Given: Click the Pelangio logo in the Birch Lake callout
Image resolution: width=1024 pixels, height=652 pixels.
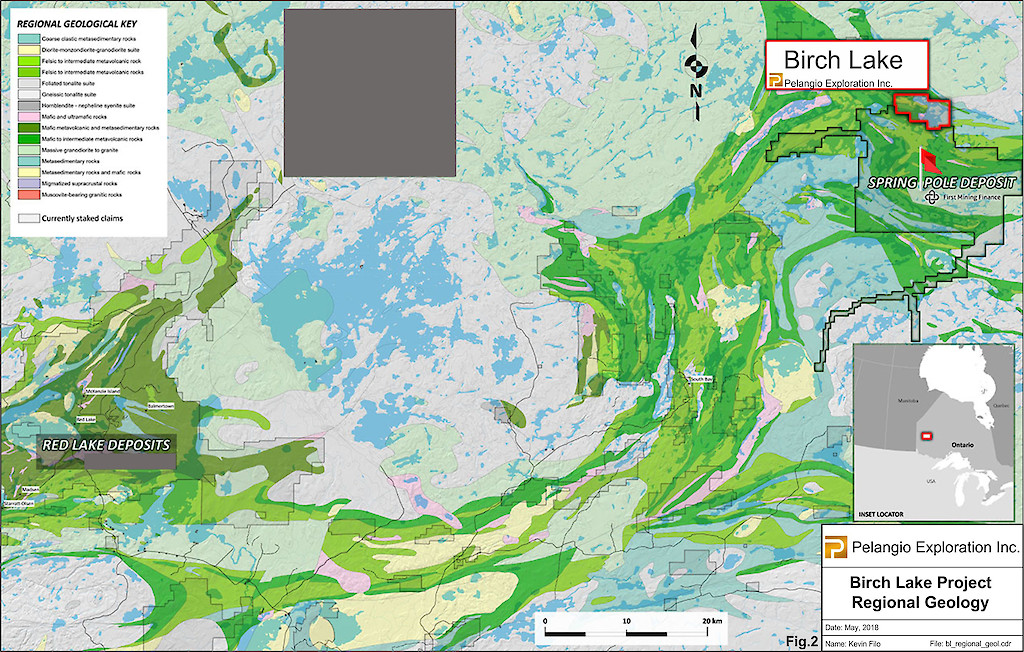Looking at the screenshot, I should [776, 80].
